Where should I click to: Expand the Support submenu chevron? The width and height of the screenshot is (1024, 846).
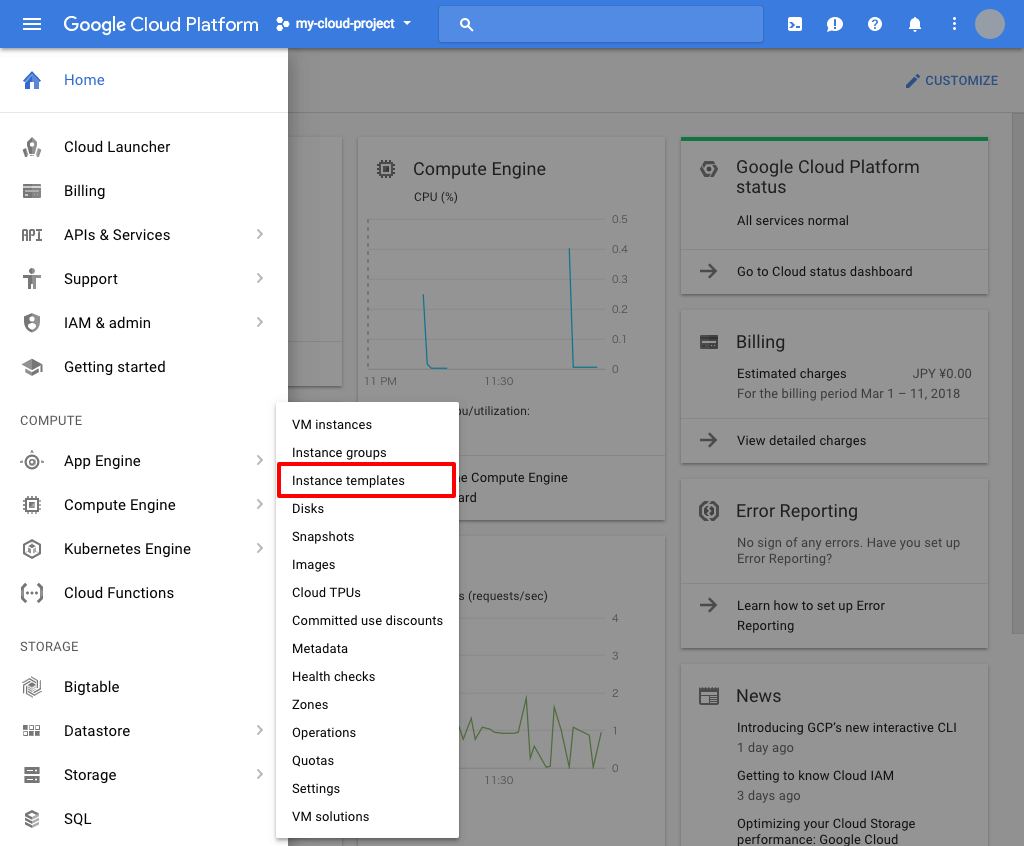click(259, 278)
